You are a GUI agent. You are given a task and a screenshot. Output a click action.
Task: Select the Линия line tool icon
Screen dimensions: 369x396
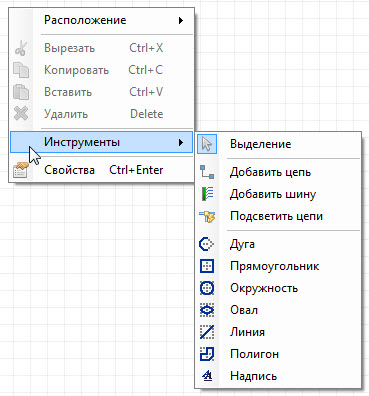(x=207, y=332)
